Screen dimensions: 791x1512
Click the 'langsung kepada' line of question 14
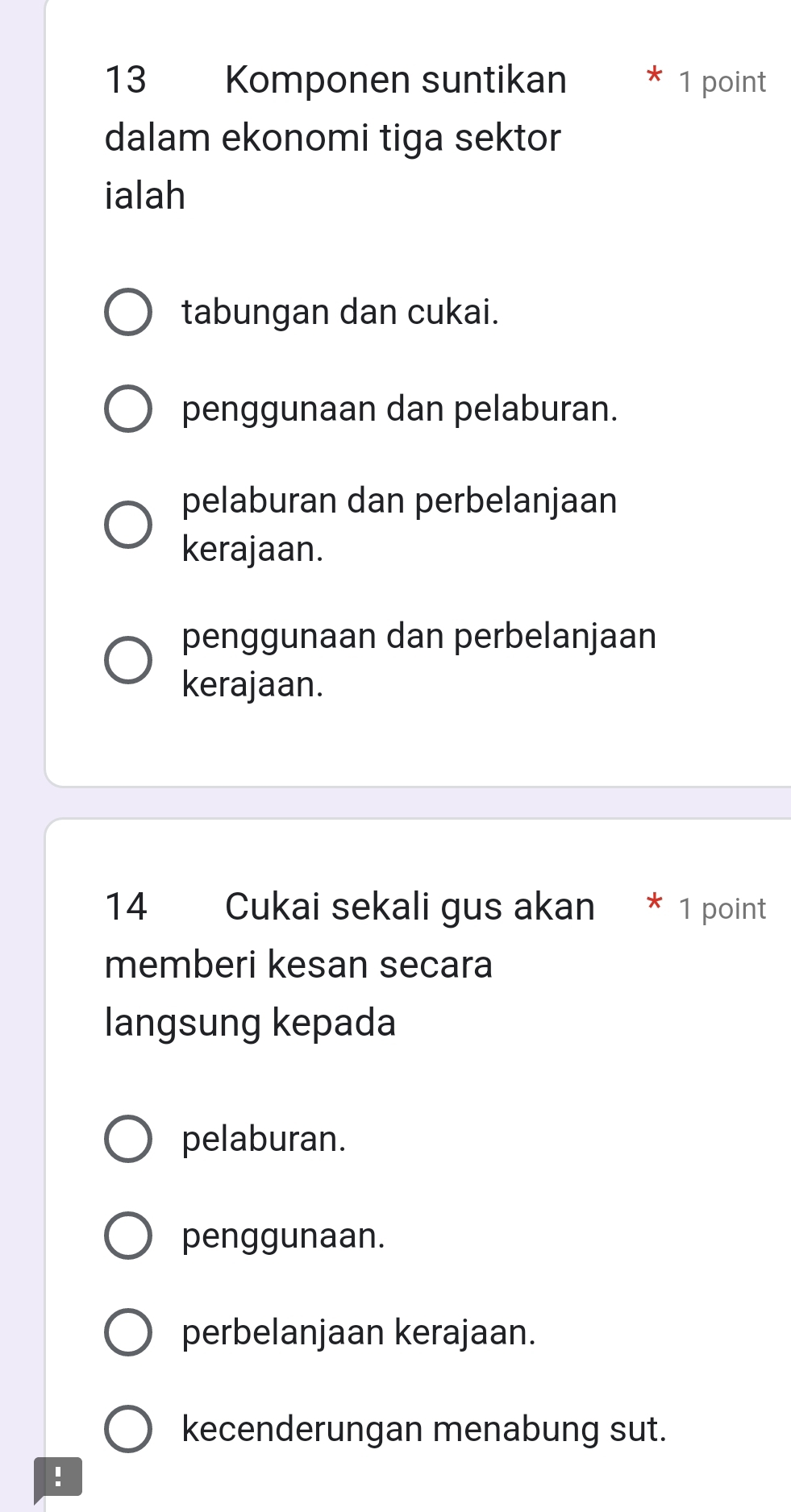pyautogui.click(x=250, y=1023)
